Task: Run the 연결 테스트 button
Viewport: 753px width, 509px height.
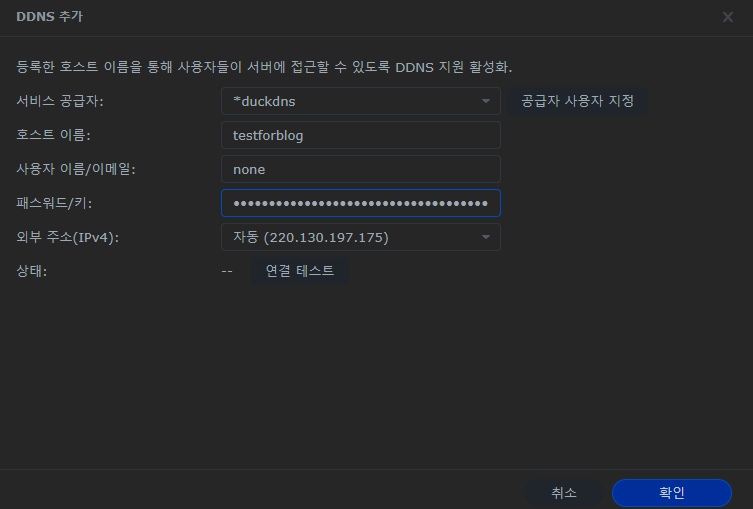Action: 299,271
